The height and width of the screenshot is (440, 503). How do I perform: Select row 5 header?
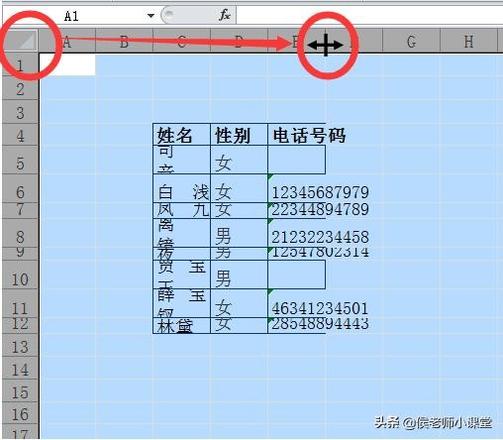(20, 160)
